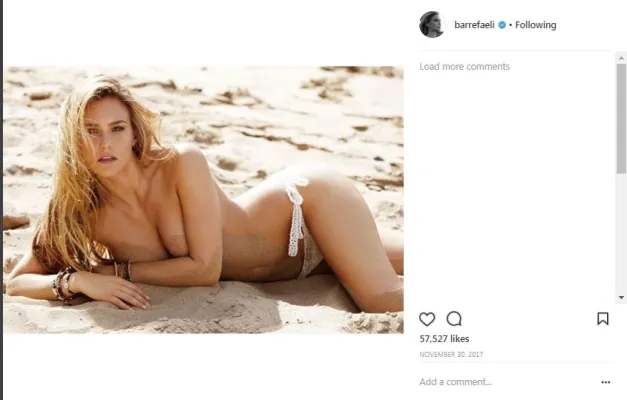Open more options three-dot menu
Screen dimensions: 627x400
(605, 382)
